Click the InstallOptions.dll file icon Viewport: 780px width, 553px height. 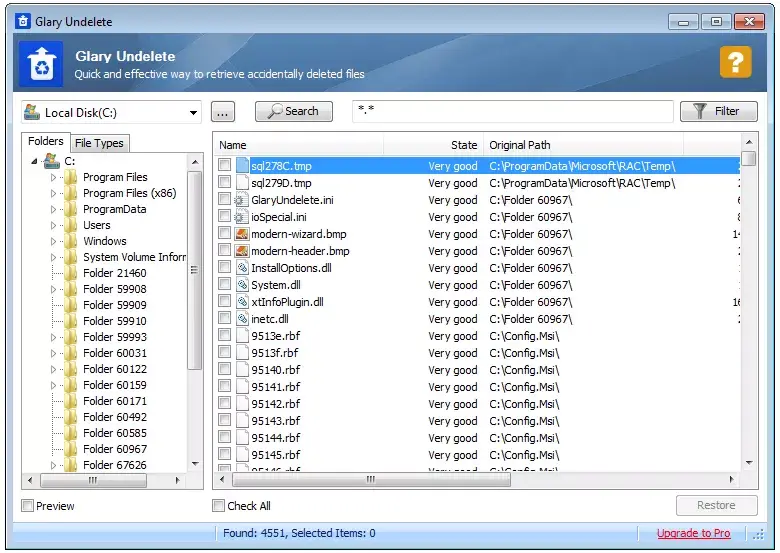pos(241,268)
